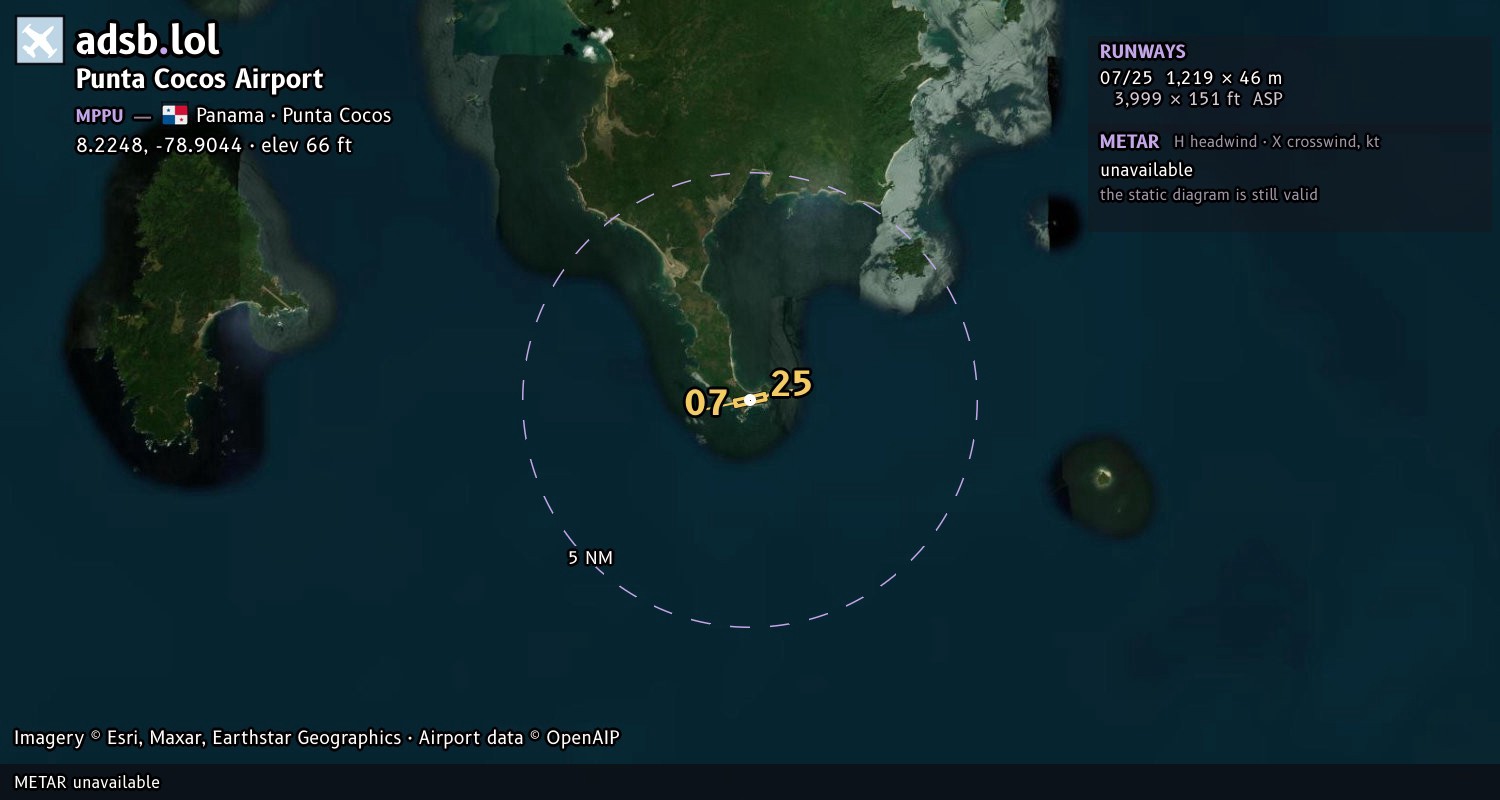Click the adsb.lol airplane logo icon
Screen dimensions: 1500x800
[40, 40]
